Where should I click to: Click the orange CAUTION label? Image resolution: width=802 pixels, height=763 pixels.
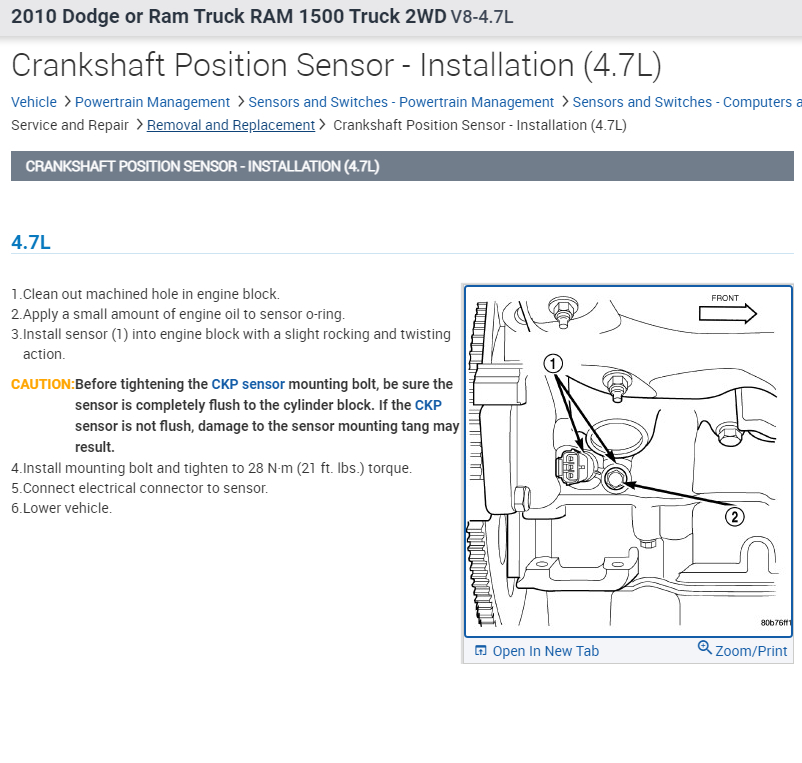click(x=43, y=384)
